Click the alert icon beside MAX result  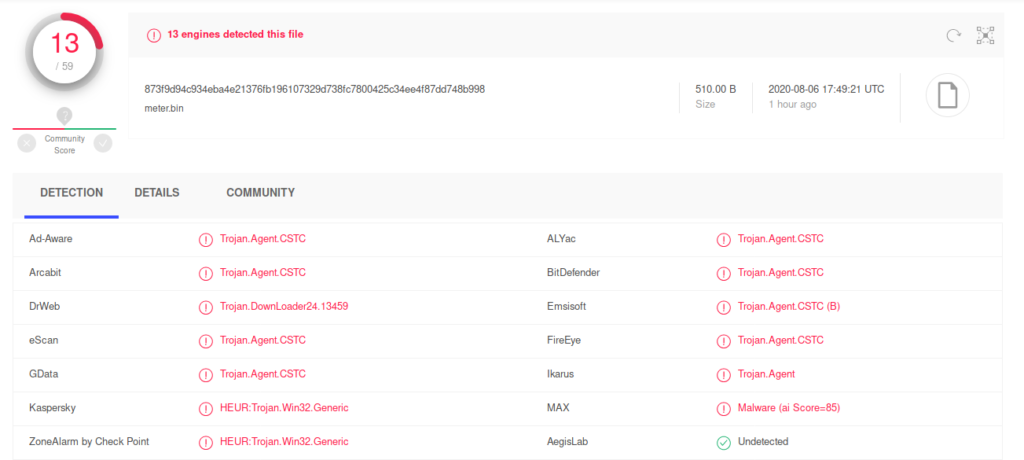click(x=723, y=408)
